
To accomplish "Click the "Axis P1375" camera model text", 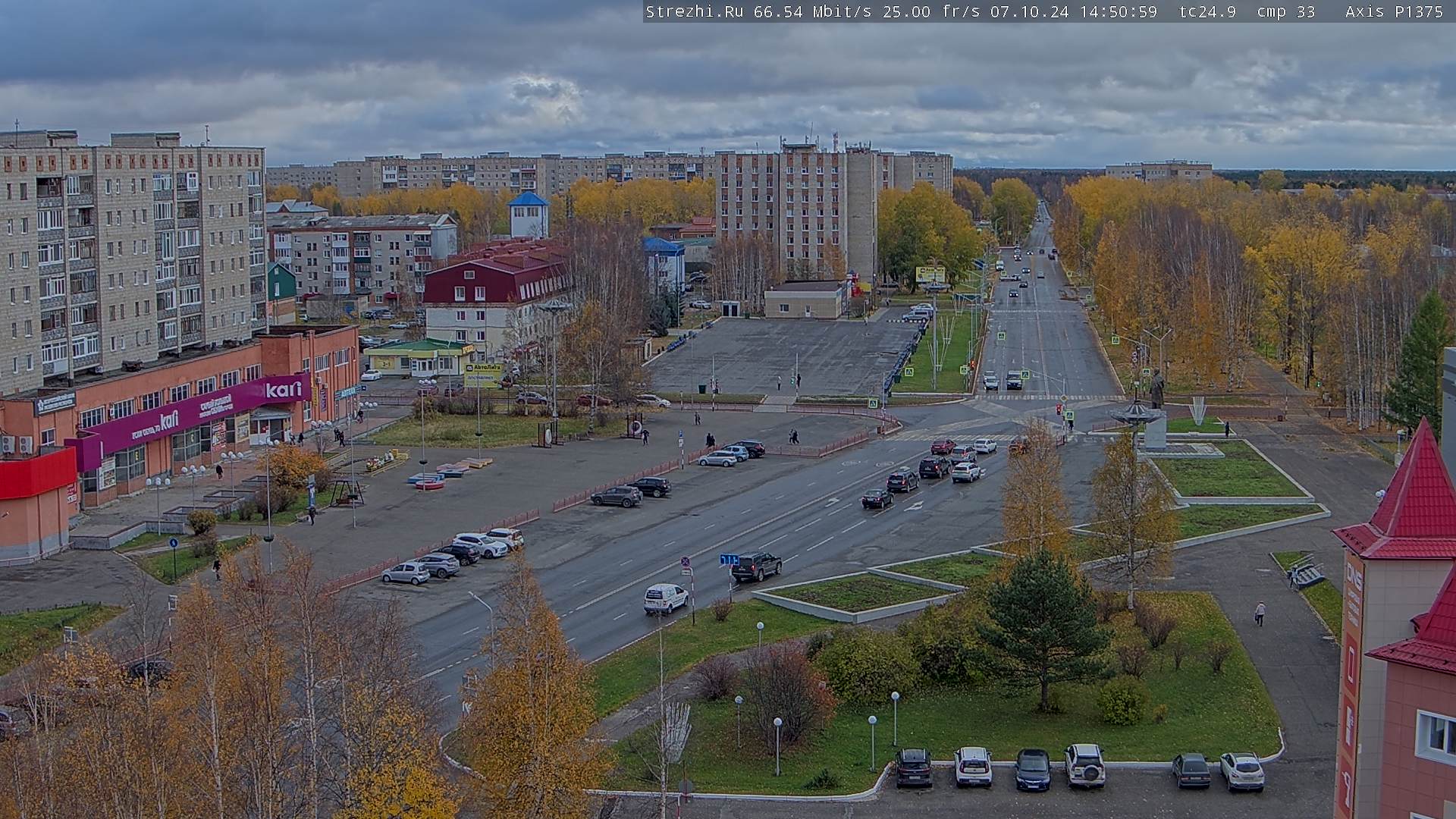I will (1395, 11).
